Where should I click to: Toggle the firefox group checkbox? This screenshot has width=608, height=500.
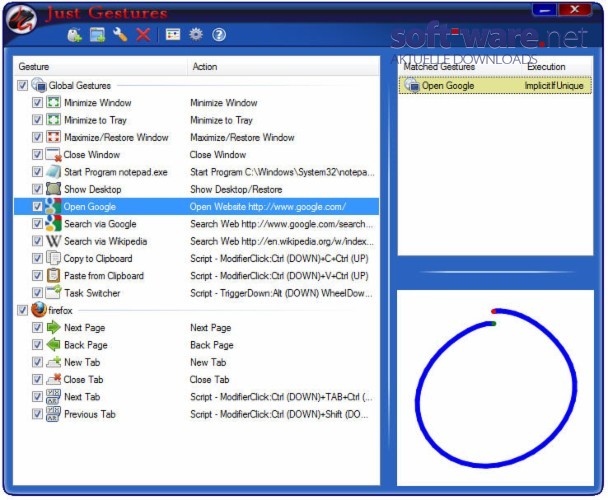(x=22, y=310)
